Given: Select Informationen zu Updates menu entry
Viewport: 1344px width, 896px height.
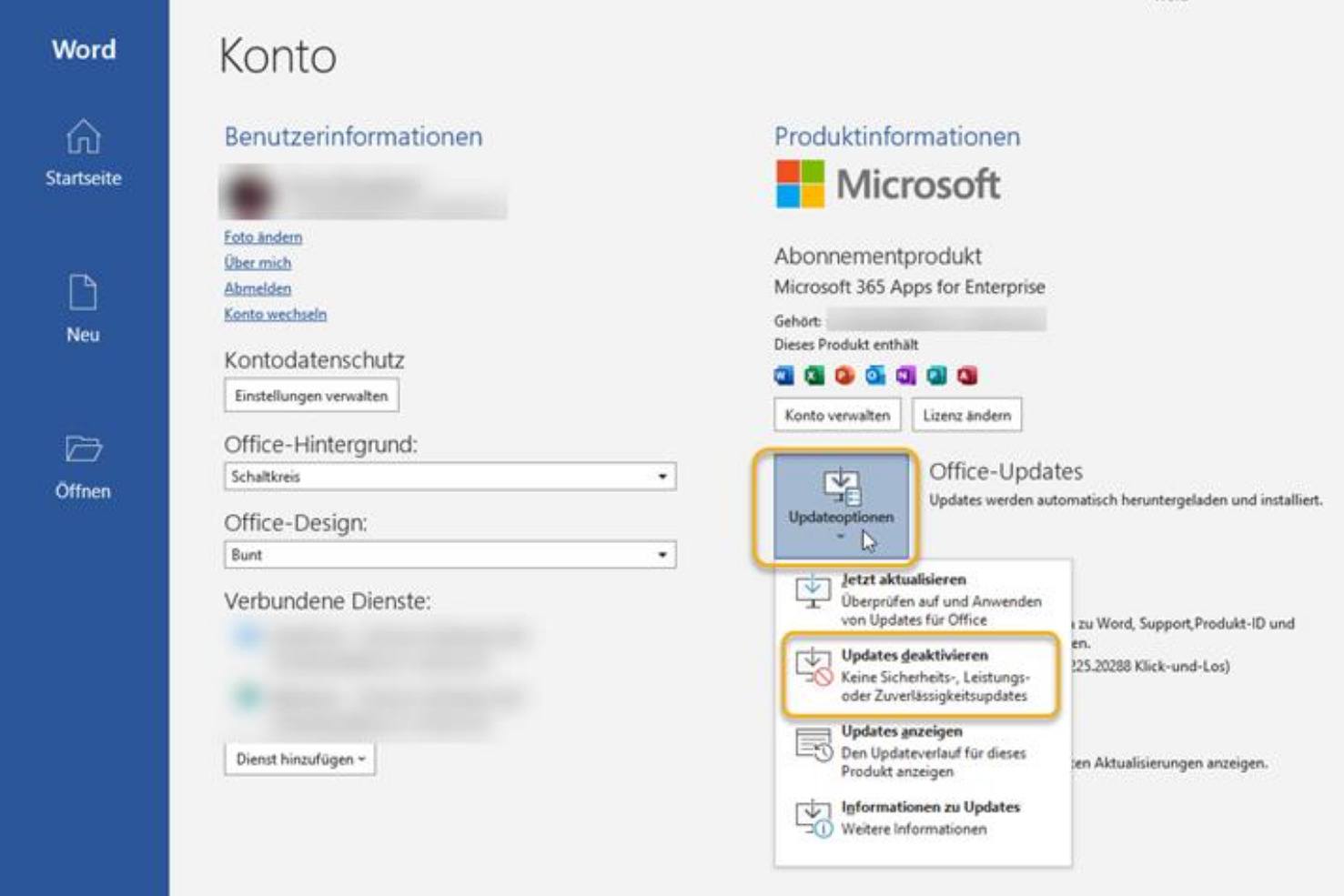Looking at the screenshot, I should (x=923, y=817).
